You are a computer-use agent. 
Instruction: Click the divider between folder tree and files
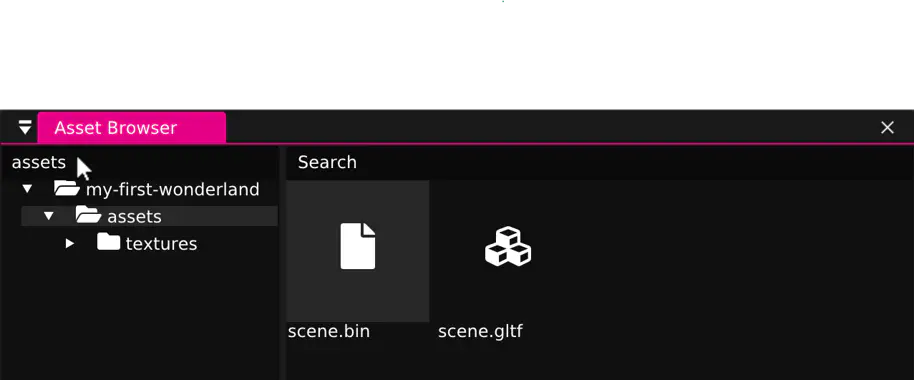tap(283, 262)
